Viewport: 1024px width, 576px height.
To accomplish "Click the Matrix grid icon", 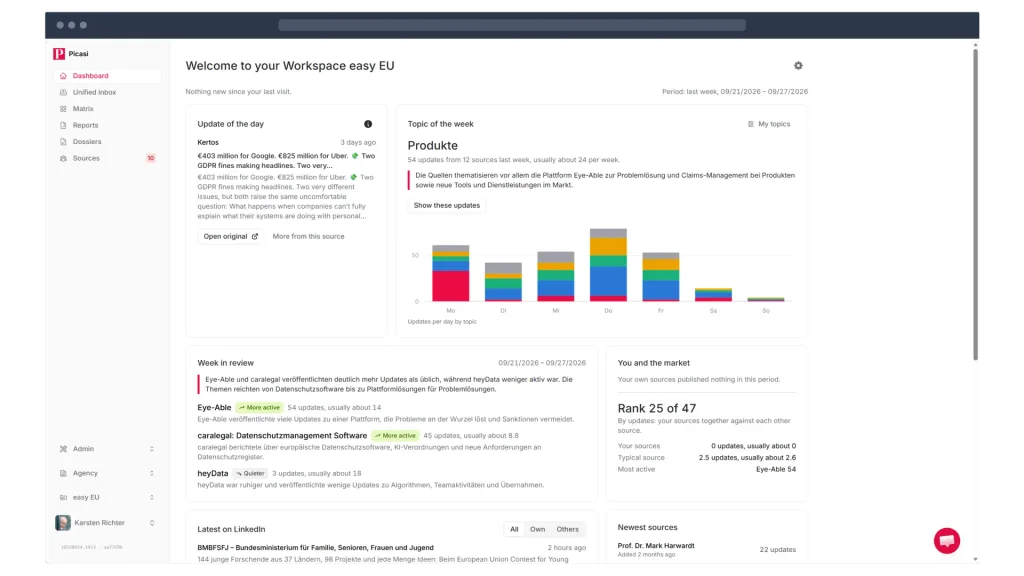I will pos(63,108).
